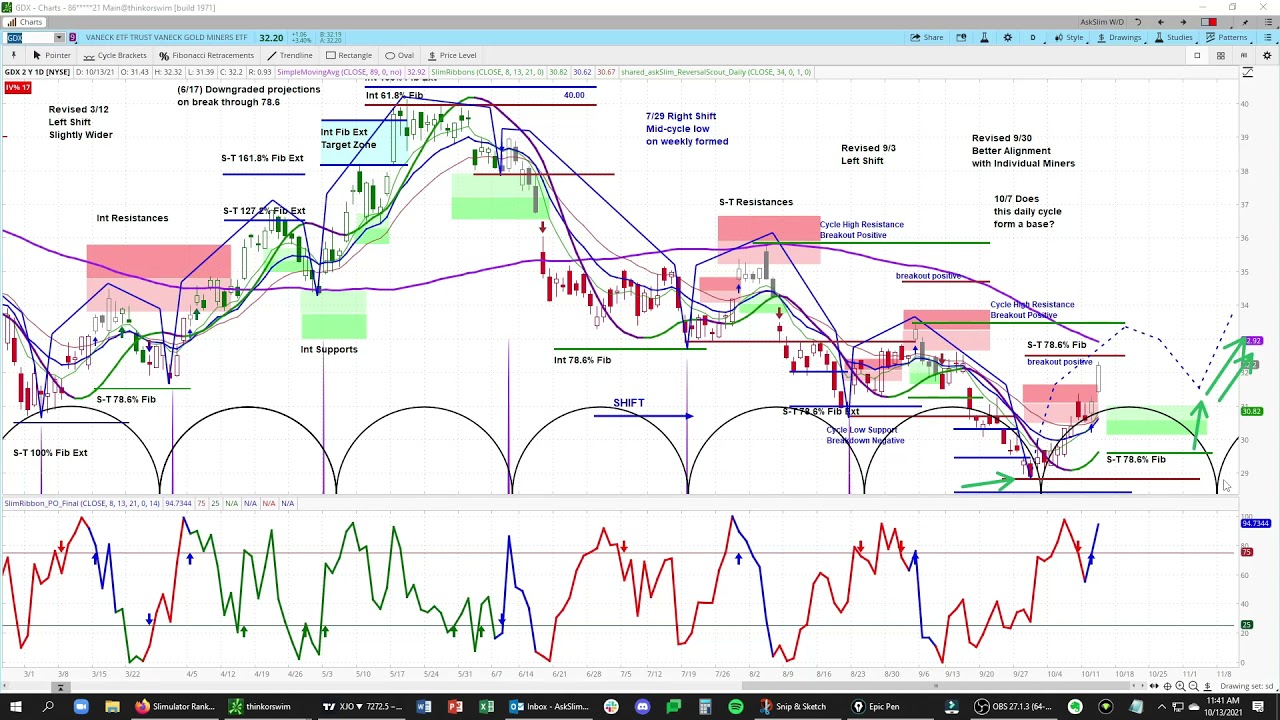This screenshot has width=1280, height=720.
Task: Choose the Oval drawing tool
Action: point(399,55)
